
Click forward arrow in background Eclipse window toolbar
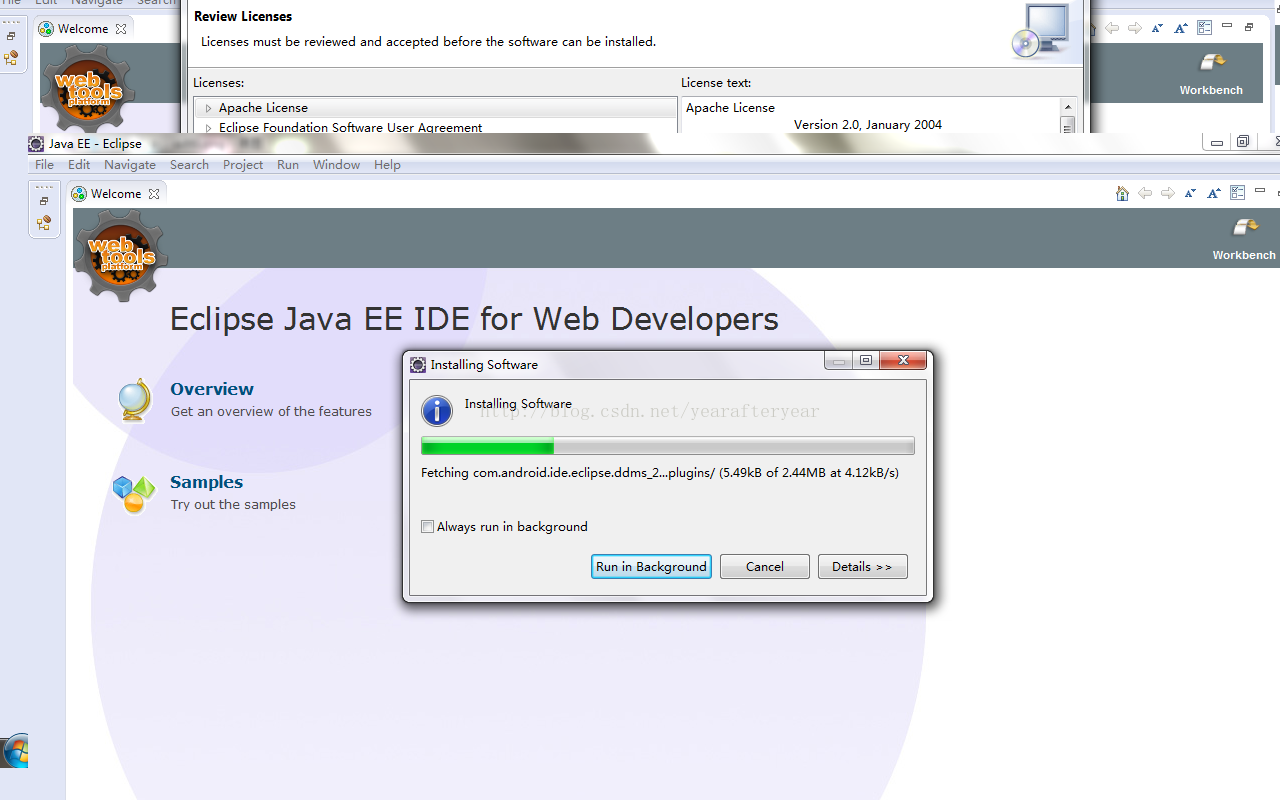point(1134,28)
